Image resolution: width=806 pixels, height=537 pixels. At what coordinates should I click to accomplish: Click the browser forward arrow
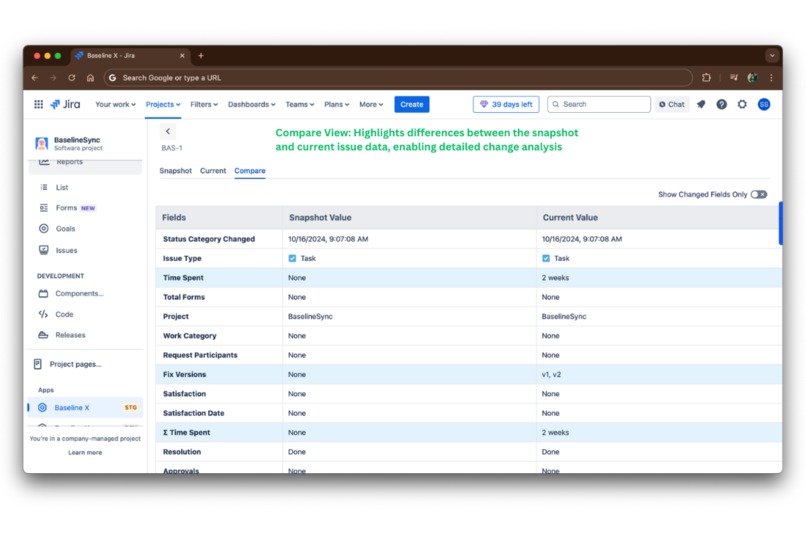tap(53, 78)
